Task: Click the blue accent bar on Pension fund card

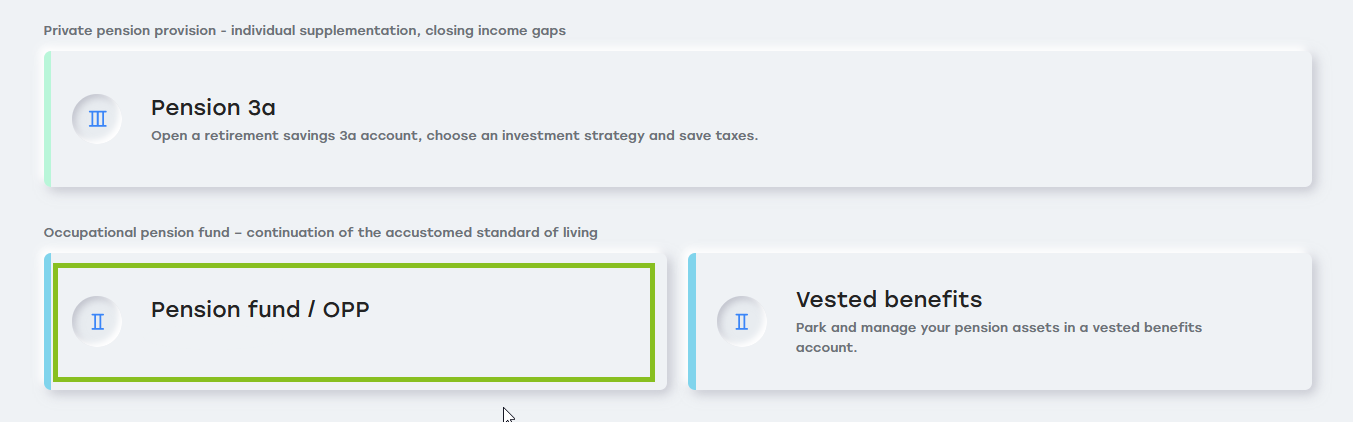Action: (x=47, y=321)
